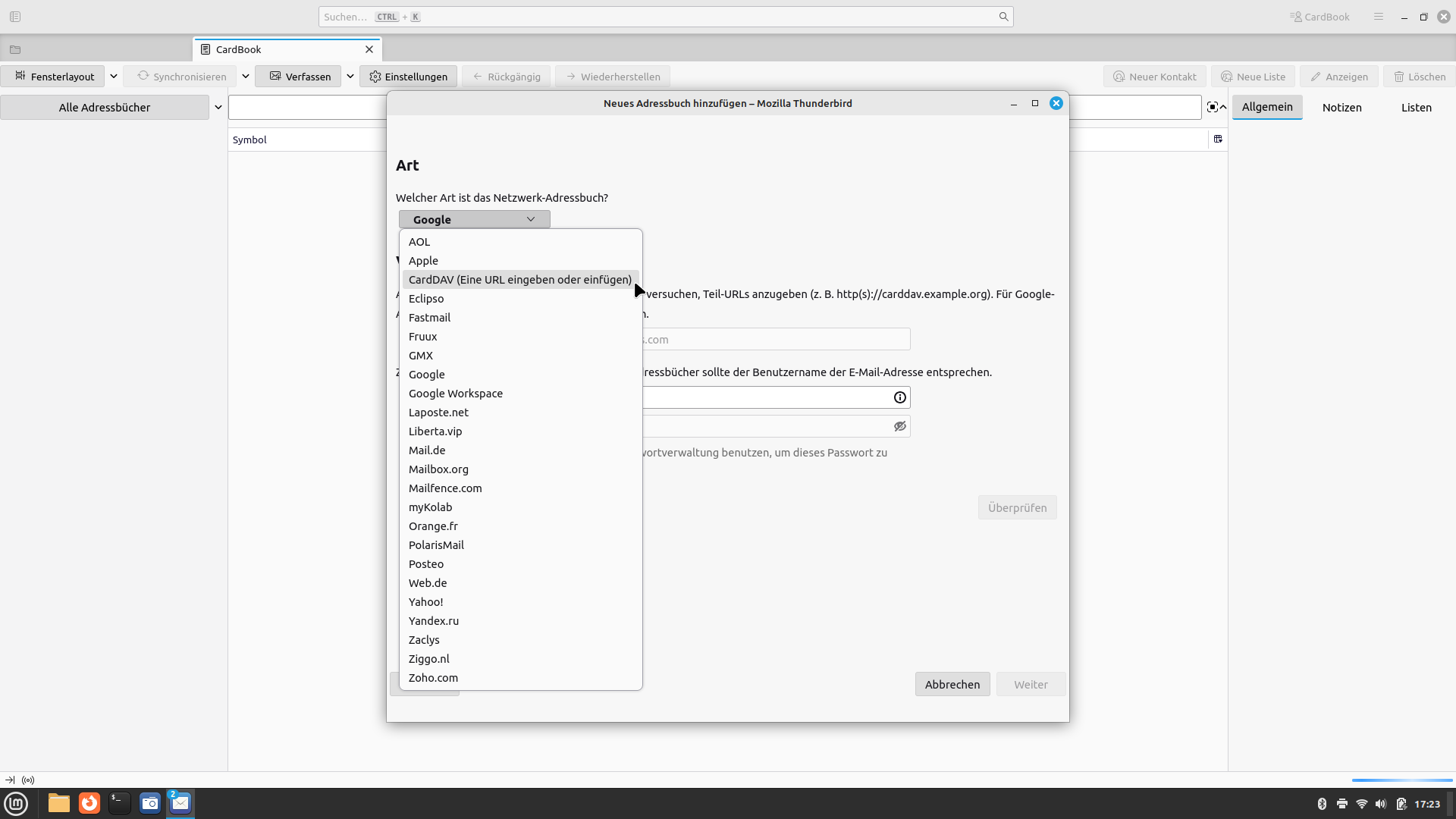Open the Linux Mint start menu
This screenshot has width=1456, height=819.
pos(16,803)
